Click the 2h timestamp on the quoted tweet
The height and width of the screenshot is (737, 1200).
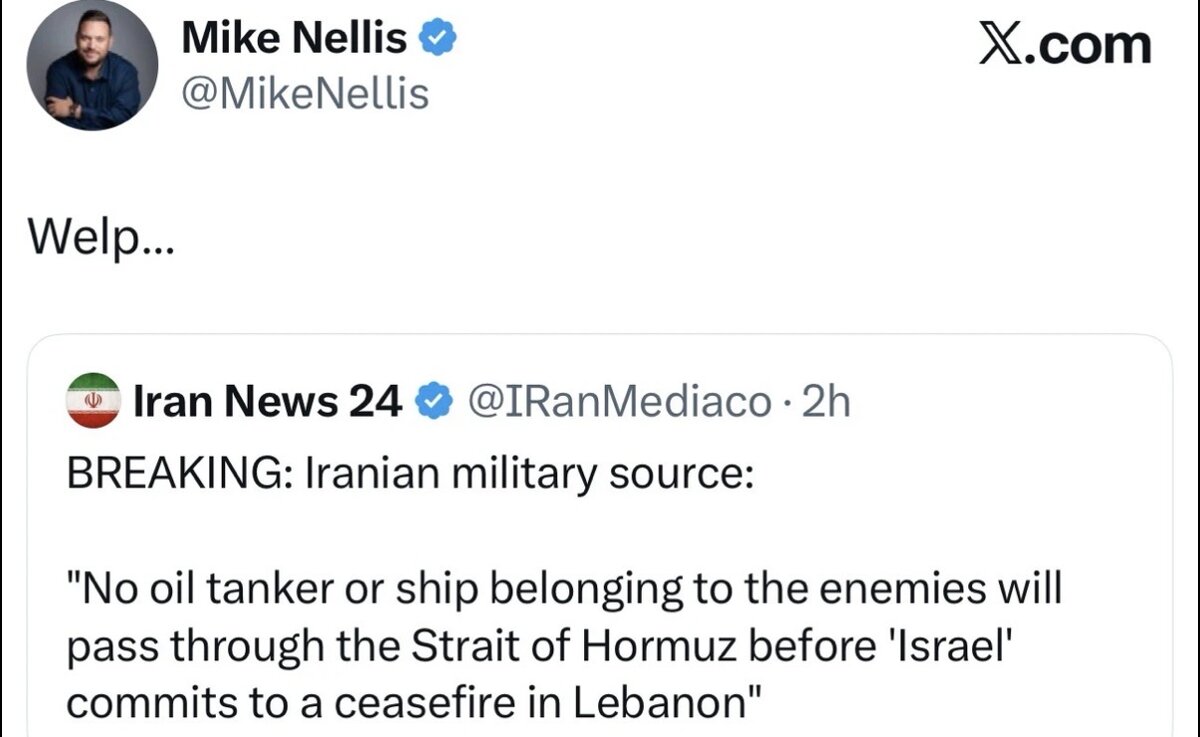pyautogui.click(x=826, y=401)
